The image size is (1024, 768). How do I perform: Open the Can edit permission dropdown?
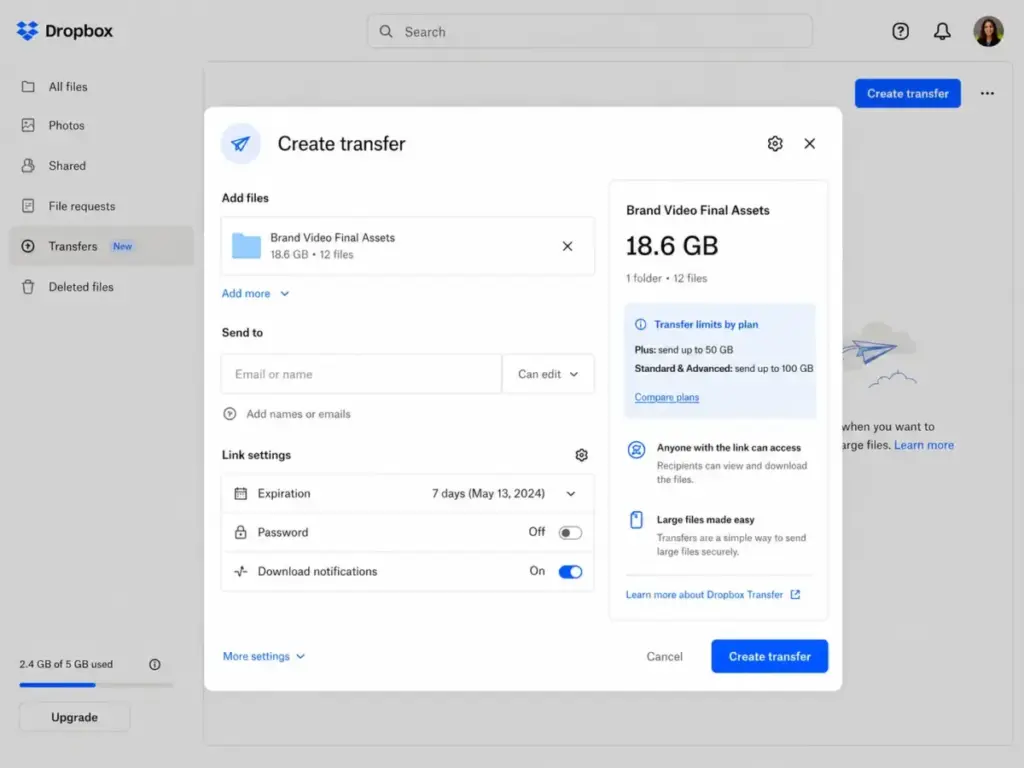pos(548,374)
